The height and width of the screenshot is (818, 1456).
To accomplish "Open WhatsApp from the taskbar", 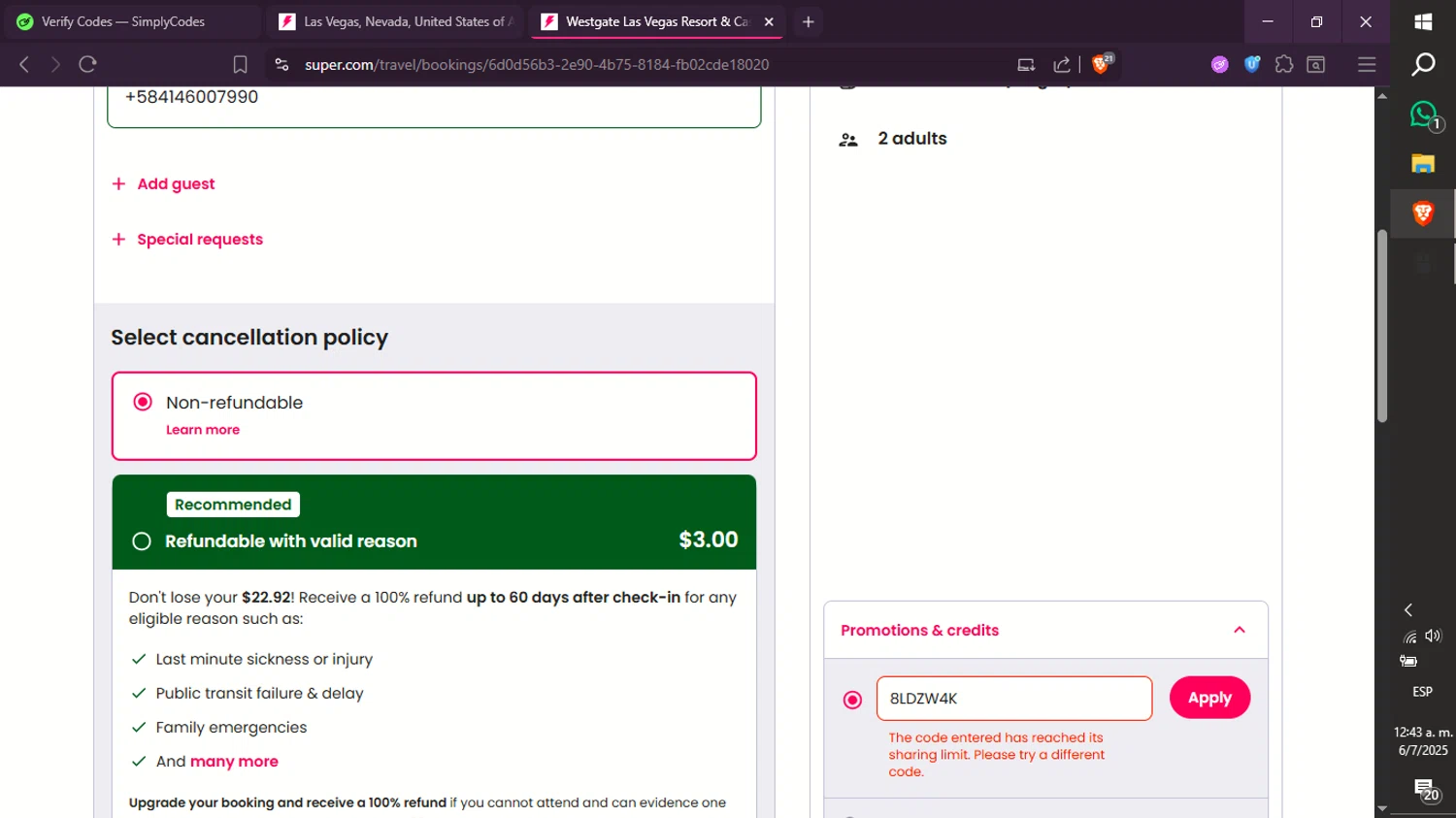I will pyautogui.click(x=1423, y=115).
